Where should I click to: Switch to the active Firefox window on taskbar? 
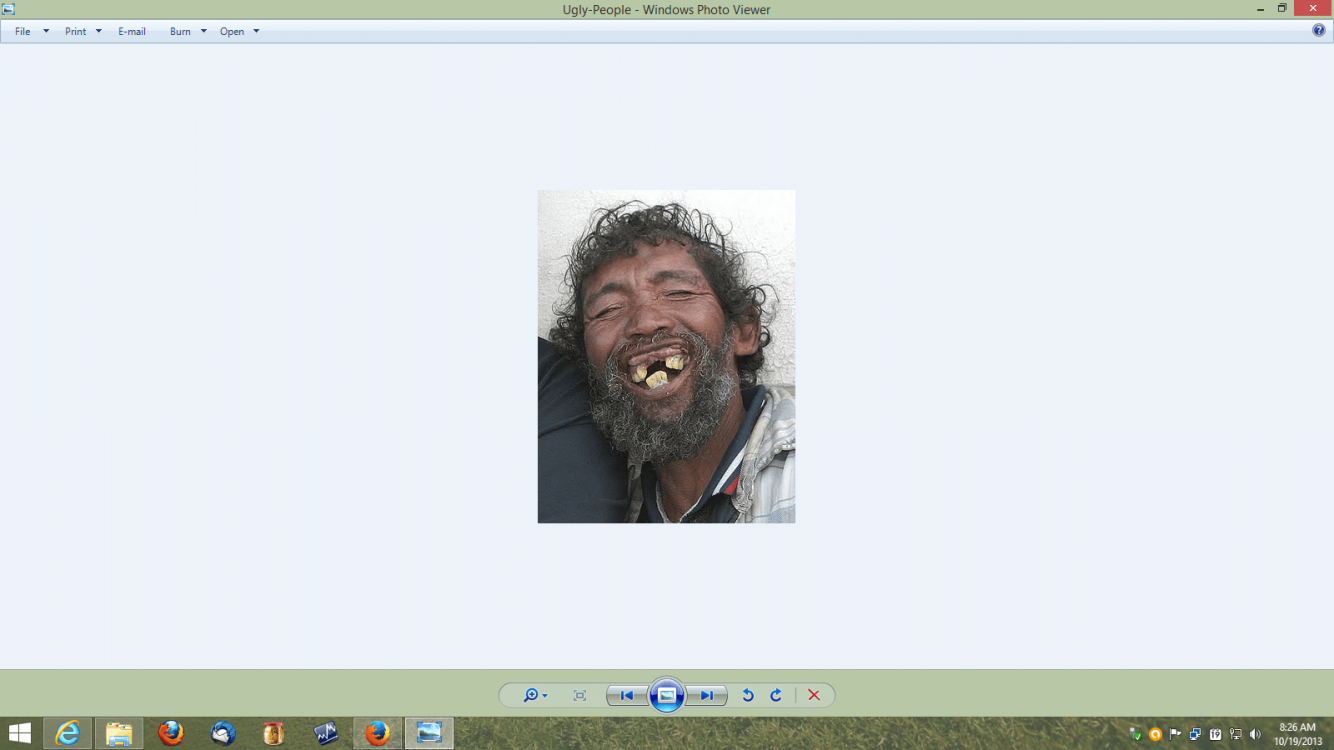tap(377, 733)
